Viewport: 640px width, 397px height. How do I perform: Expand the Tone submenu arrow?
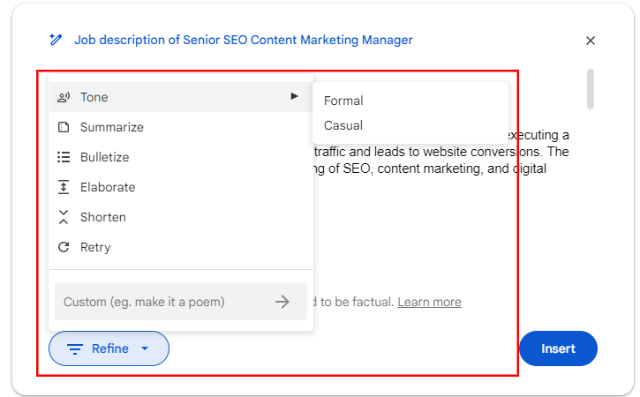point(294,96)
